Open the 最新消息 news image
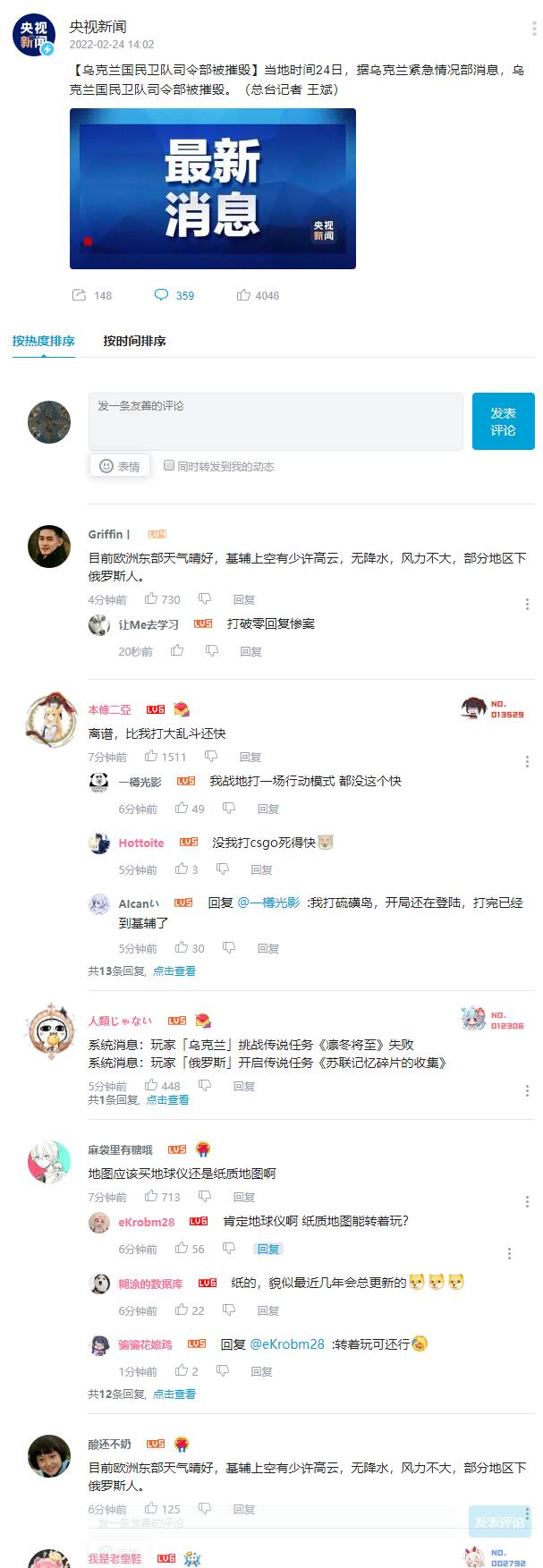This screenshot has width=543, height=1568. pos(213,189)
